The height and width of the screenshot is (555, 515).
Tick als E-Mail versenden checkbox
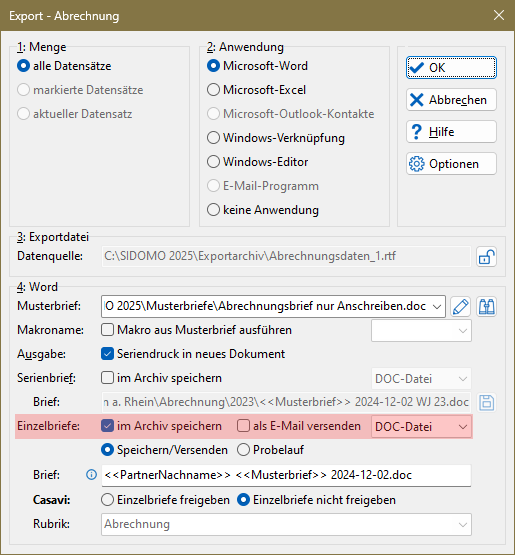pyautogui.click(x=243, y=426)
